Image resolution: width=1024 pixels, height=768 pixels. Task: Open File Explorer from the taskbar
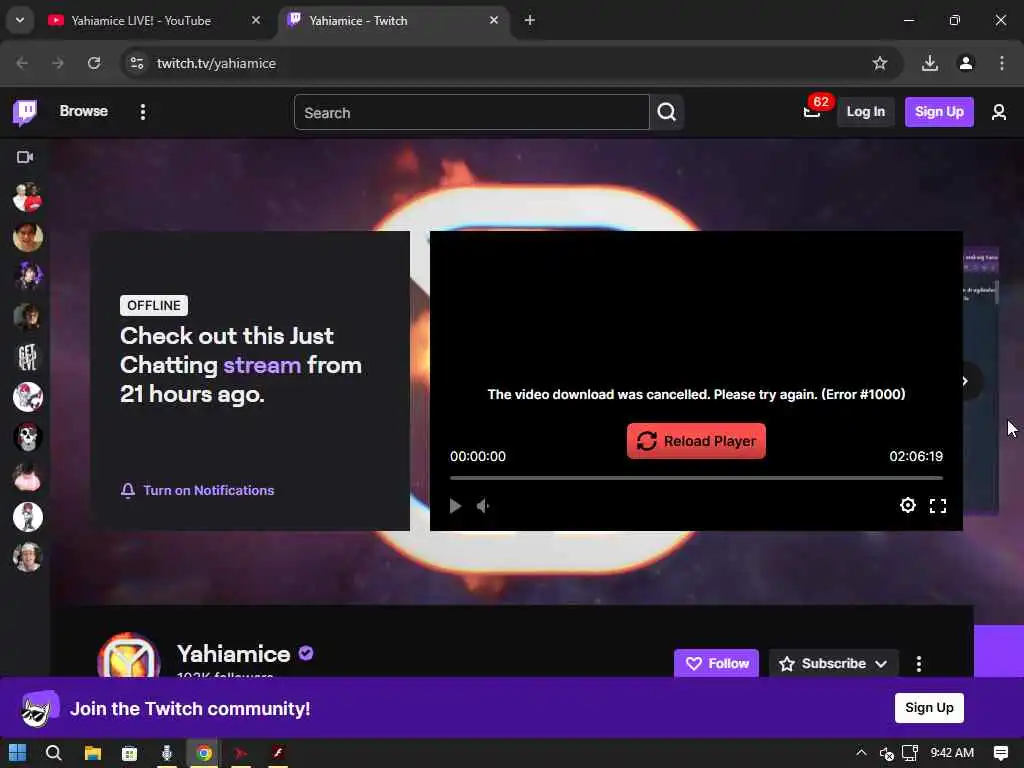(93, 753)
